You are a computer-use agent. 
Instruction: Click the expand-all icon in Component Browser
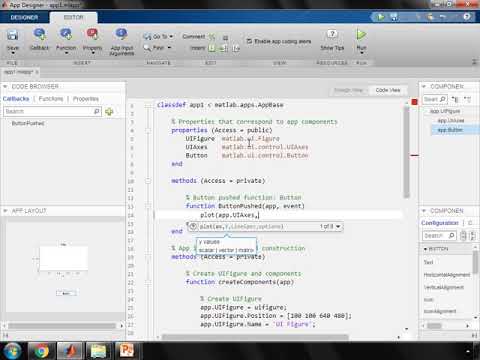(455, 99)
